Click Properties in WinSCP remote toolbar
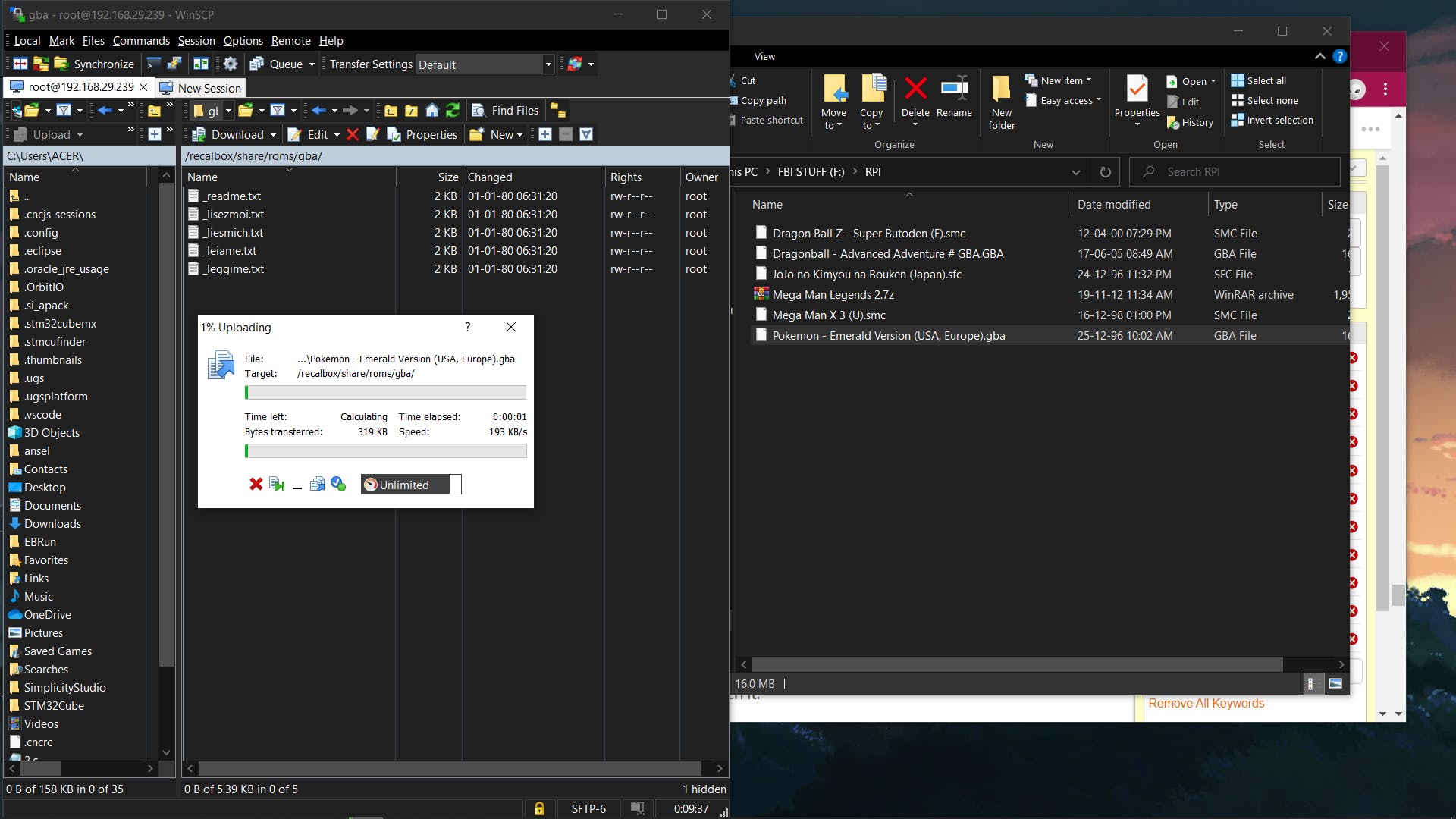This screenshot has height=819, width=1456. [x=422, y=135]
